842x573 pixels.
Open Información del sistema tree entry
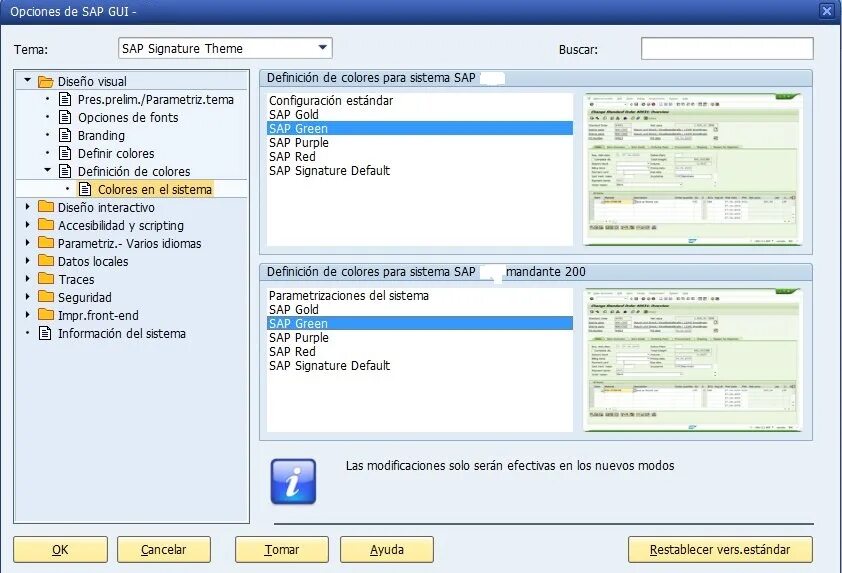coord(122,333)
